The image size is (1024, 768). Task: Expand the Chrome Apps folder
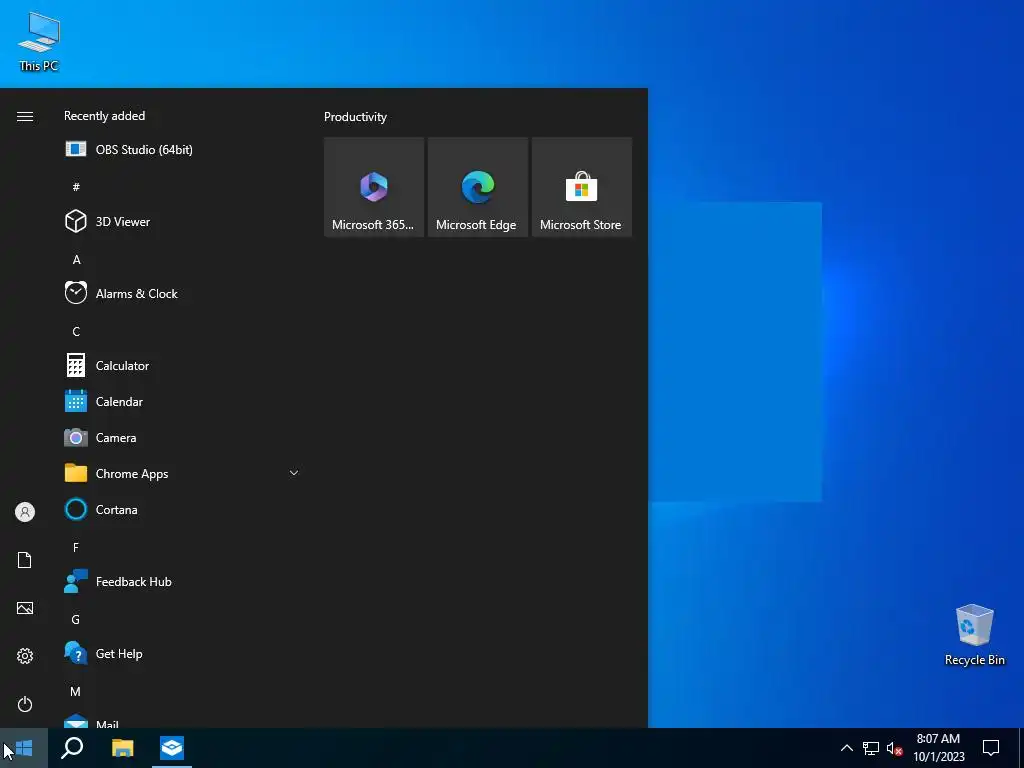(x=294, y=473)
